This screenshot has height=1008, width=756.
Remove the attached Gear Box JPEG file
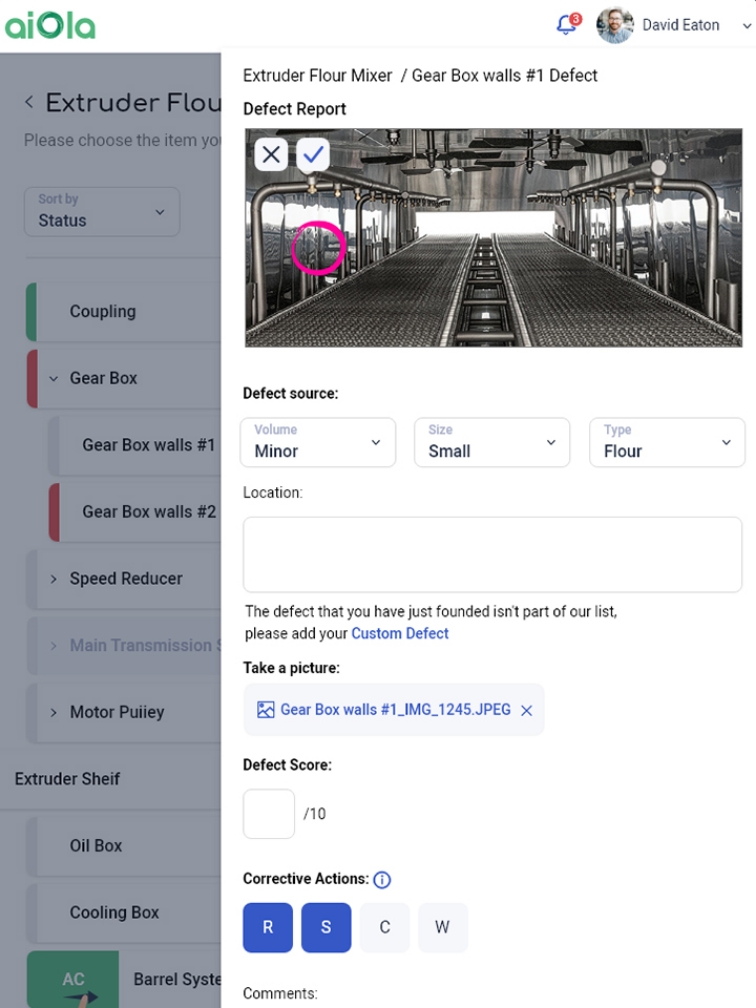(526, 710)
